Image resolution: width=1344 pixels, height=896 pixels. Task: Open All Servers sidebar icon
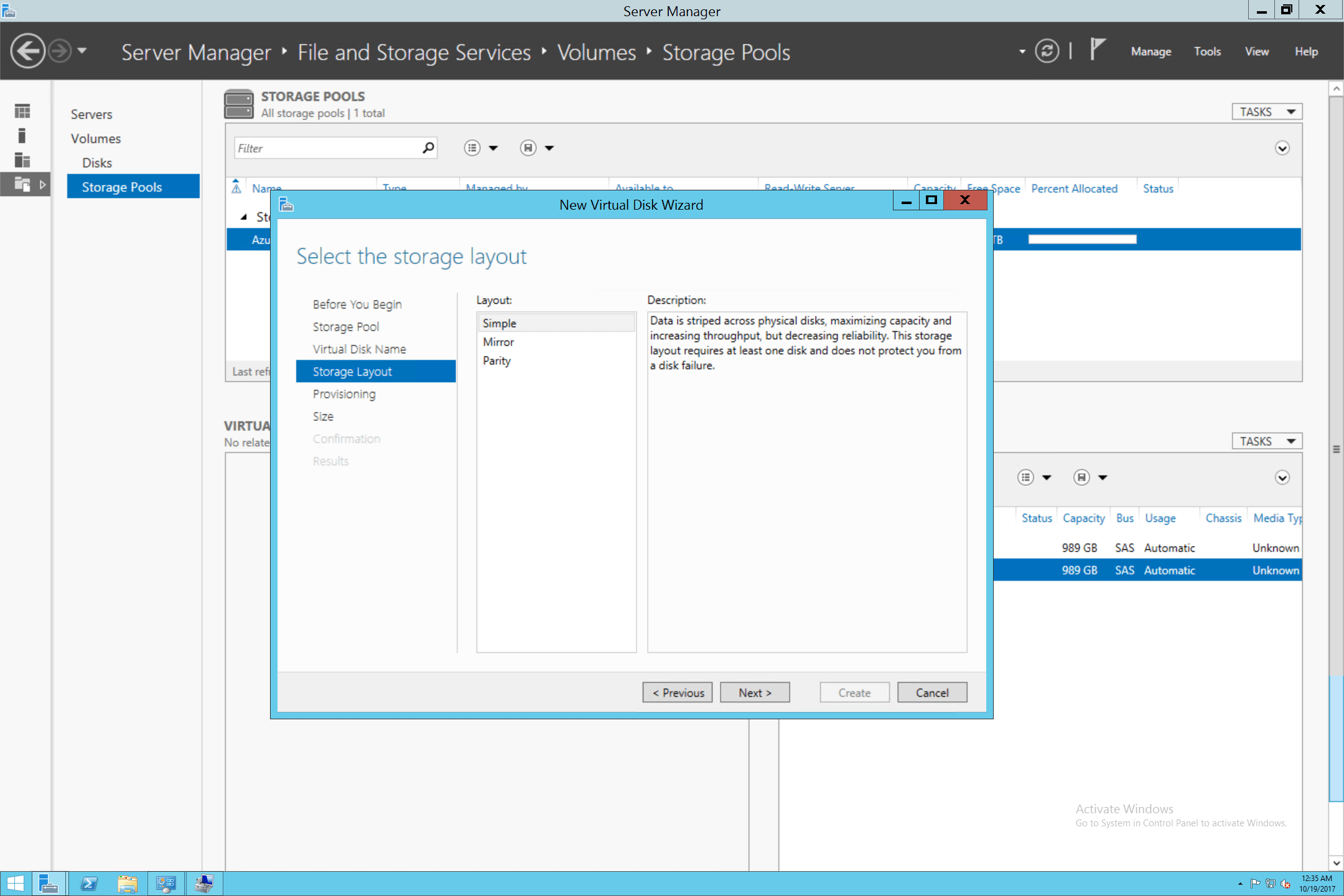pos(22,160)
